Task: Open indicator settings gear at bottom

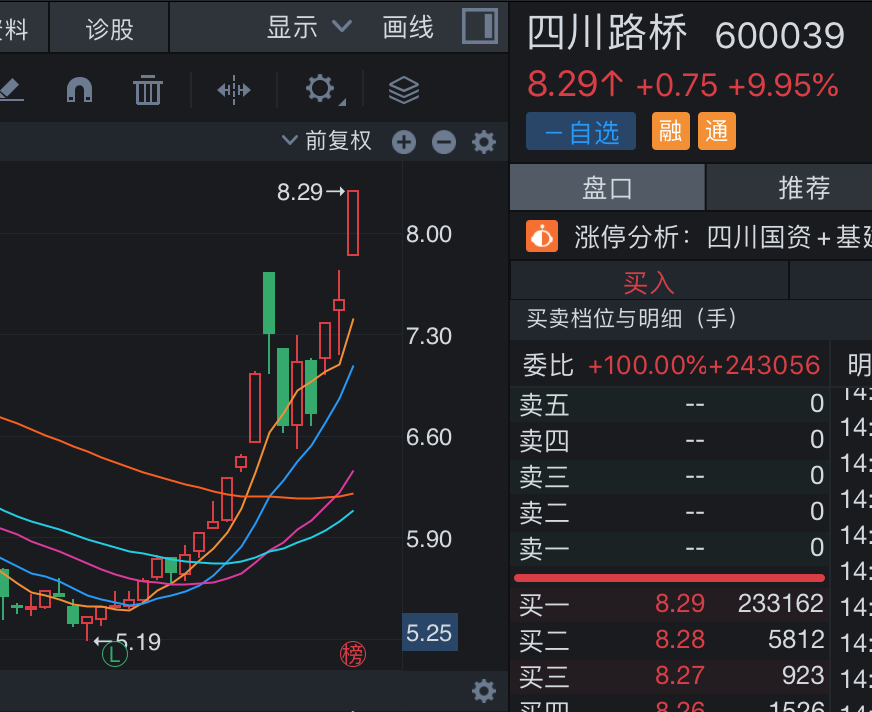Action: click(x=484, y=691)
